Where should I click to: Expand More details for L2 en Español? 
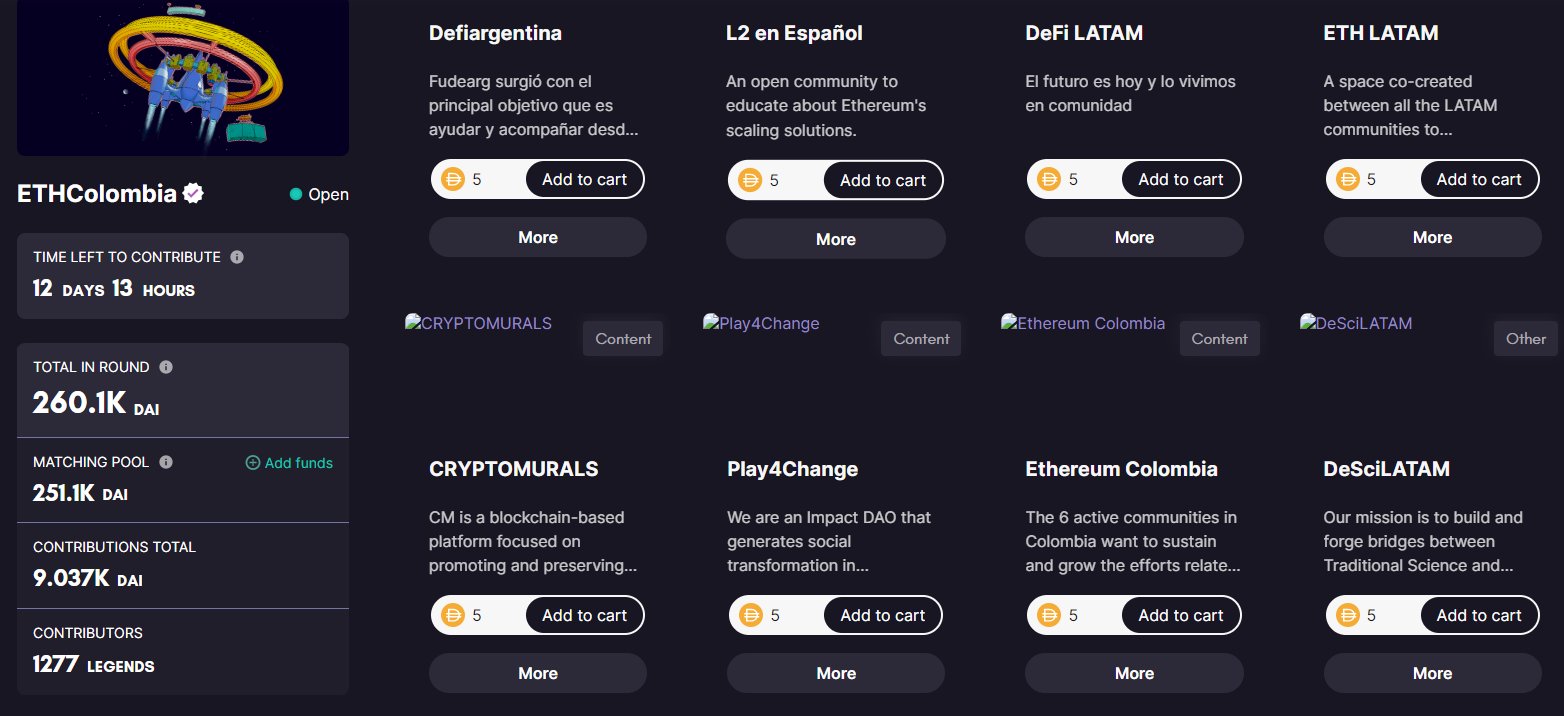(x=836, y=239)
